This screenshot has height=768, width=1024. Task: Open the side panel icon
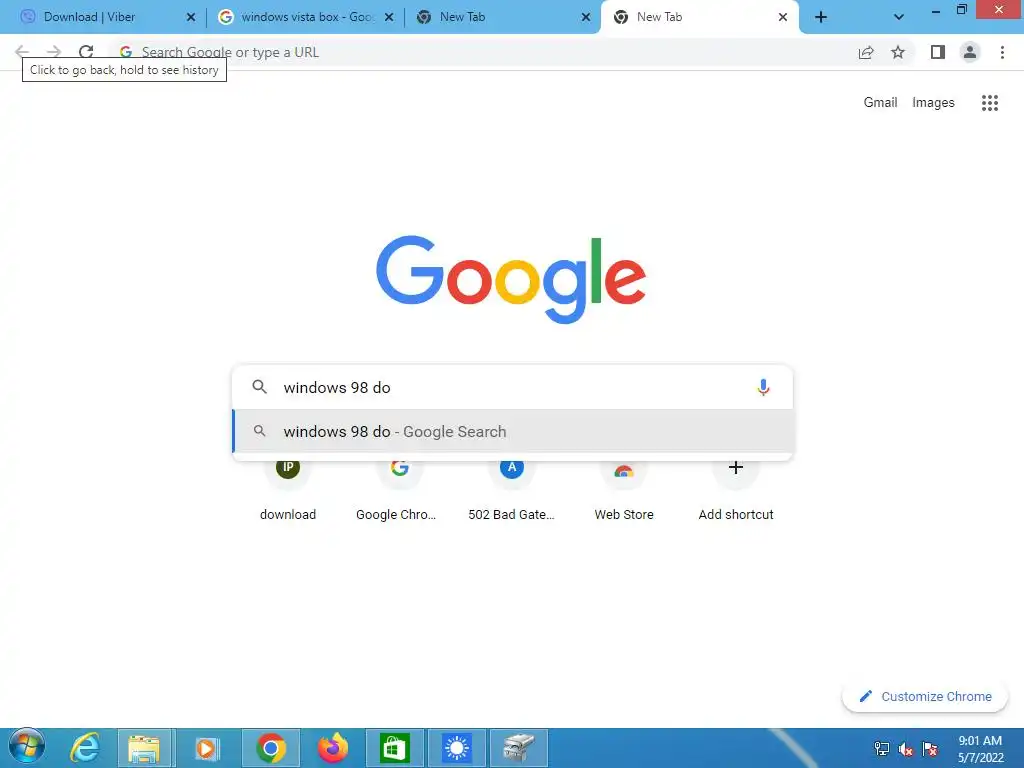[938, 52]
